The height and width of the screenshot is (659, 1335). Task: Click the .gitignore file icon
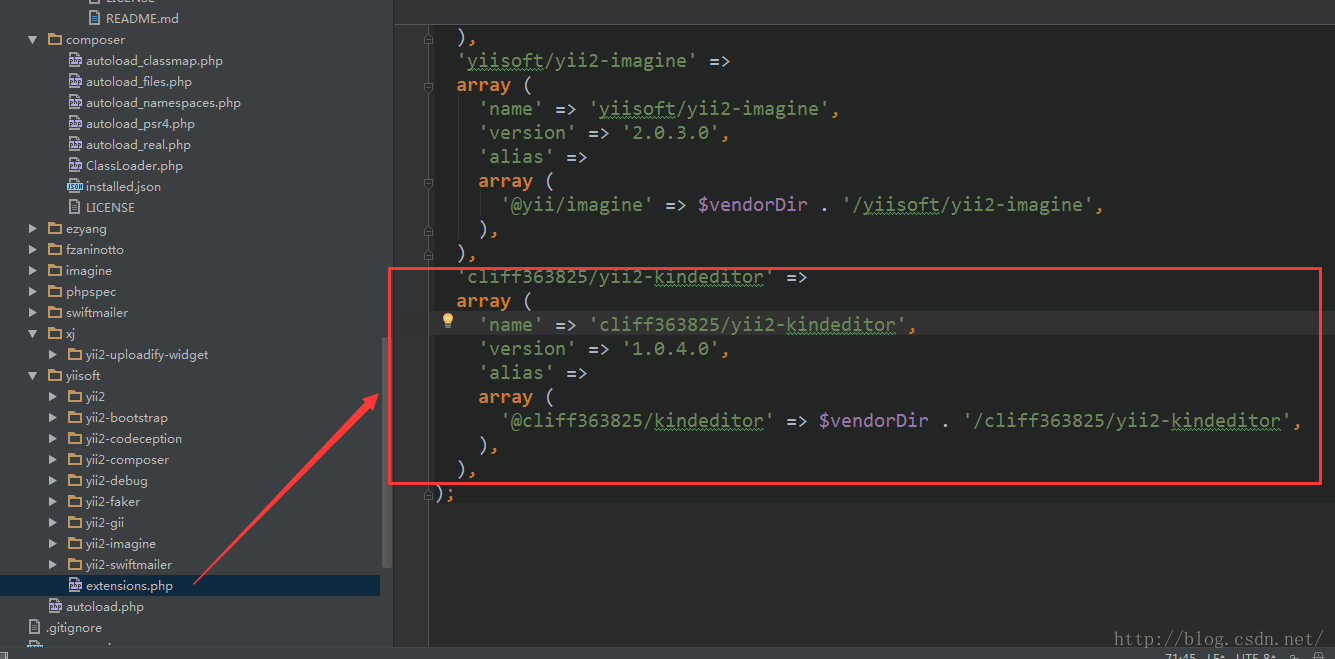[x=35, y=627]
